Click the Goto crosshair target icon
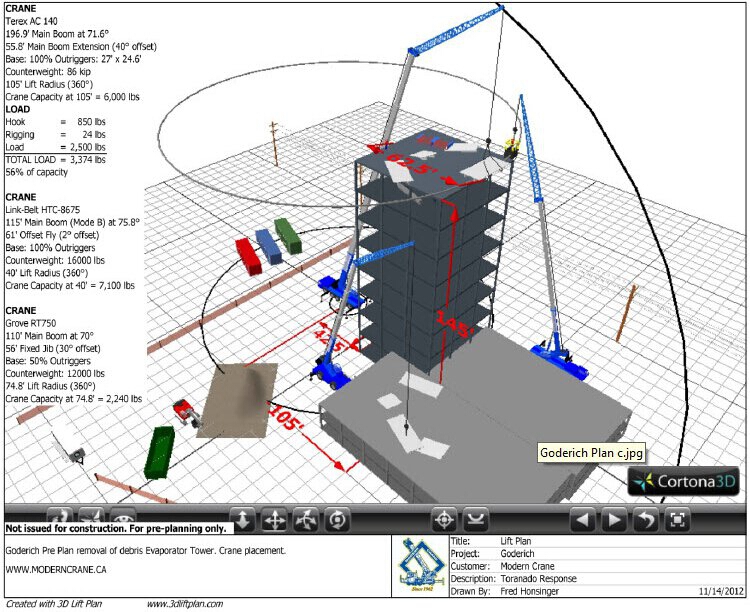 444,519
